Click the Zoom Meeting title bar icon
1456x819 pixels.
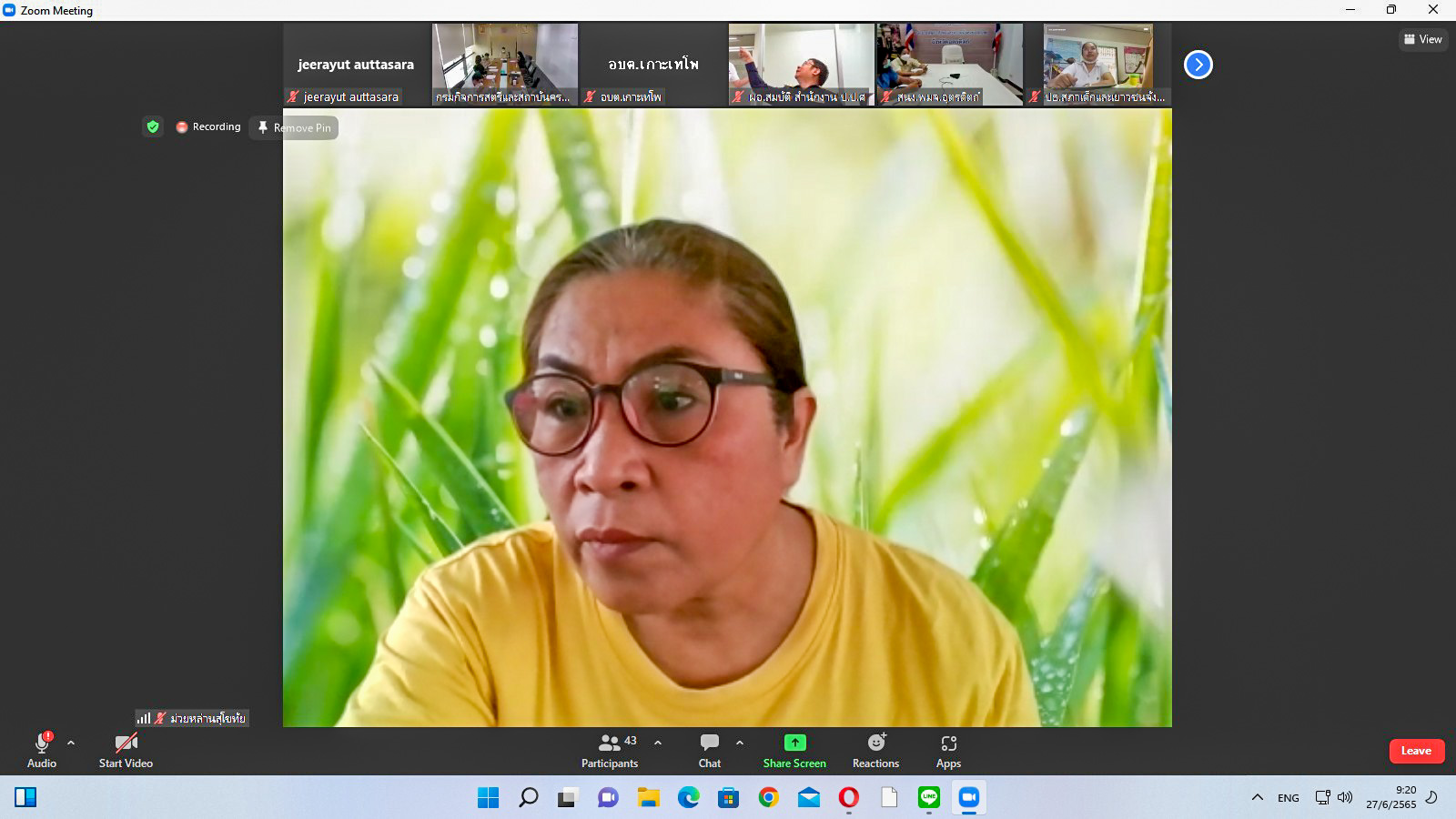[10, 10]
